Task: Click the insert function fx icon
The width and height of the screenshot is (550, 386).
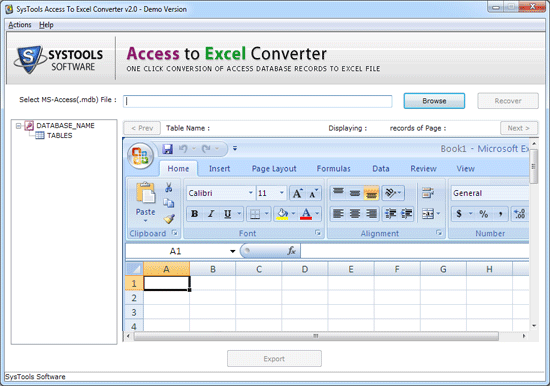Action: [x=291, y=251]
